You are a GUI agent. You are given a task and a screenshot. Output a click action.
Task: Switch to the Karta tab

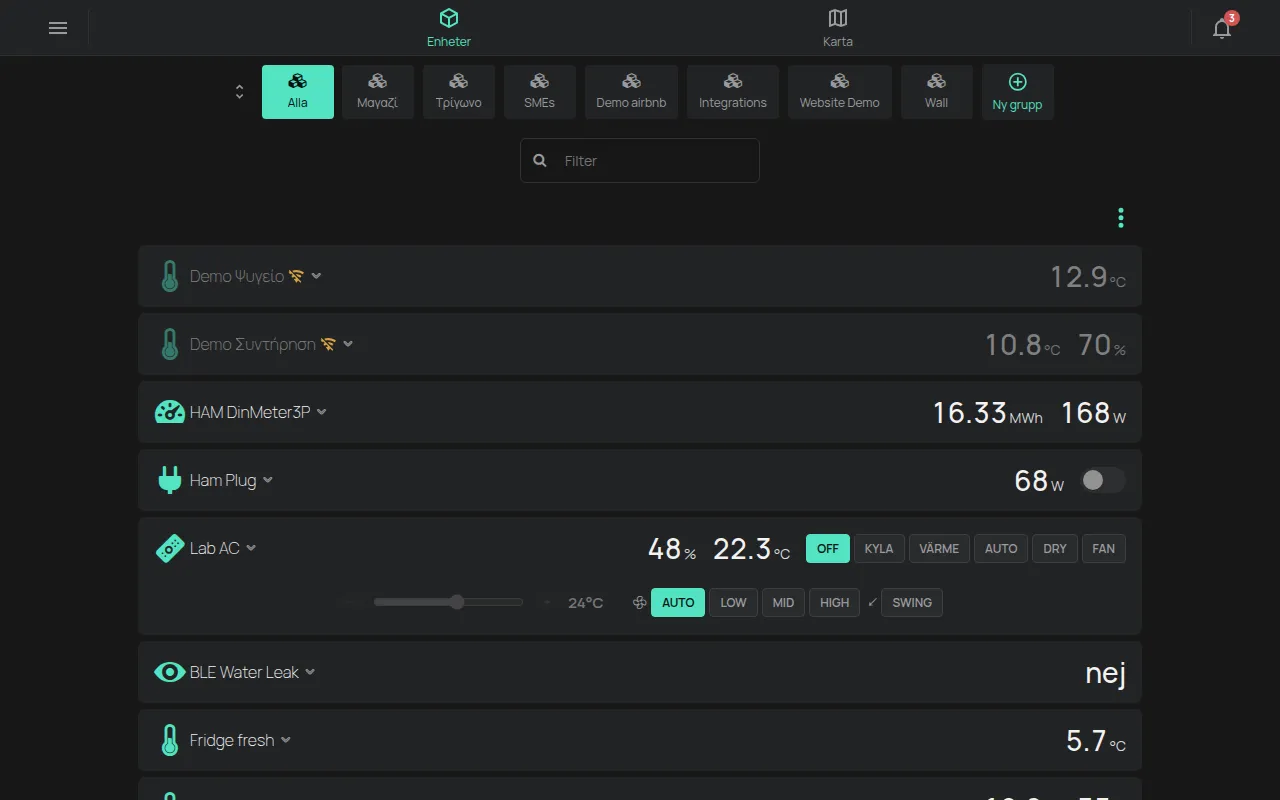pyautogui.click(x=838, y=28)
